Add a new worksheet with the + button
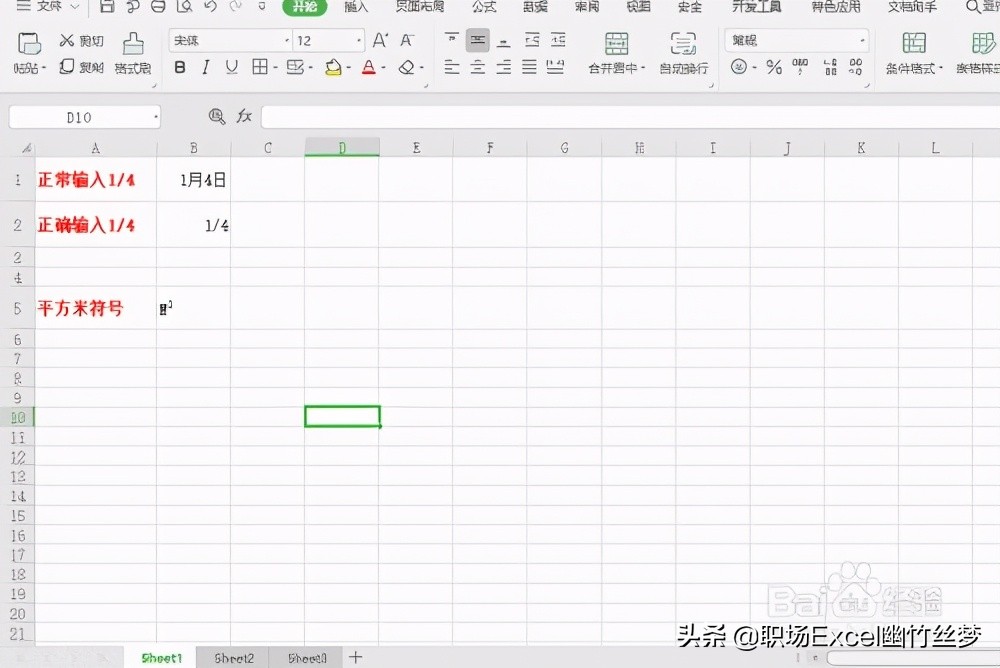The height and width of the screenshot is (668, 1000). pyautogui.click(x=356, y=657)
